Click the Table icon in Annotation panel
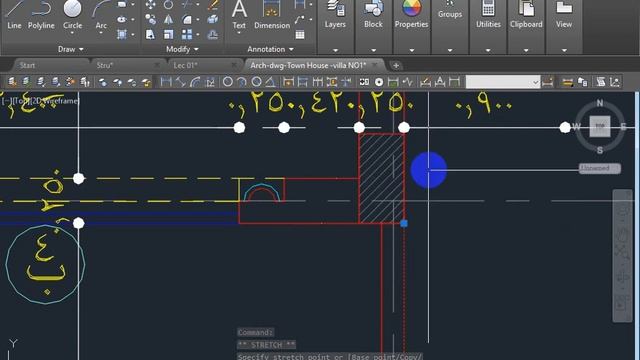 (300, 35)
